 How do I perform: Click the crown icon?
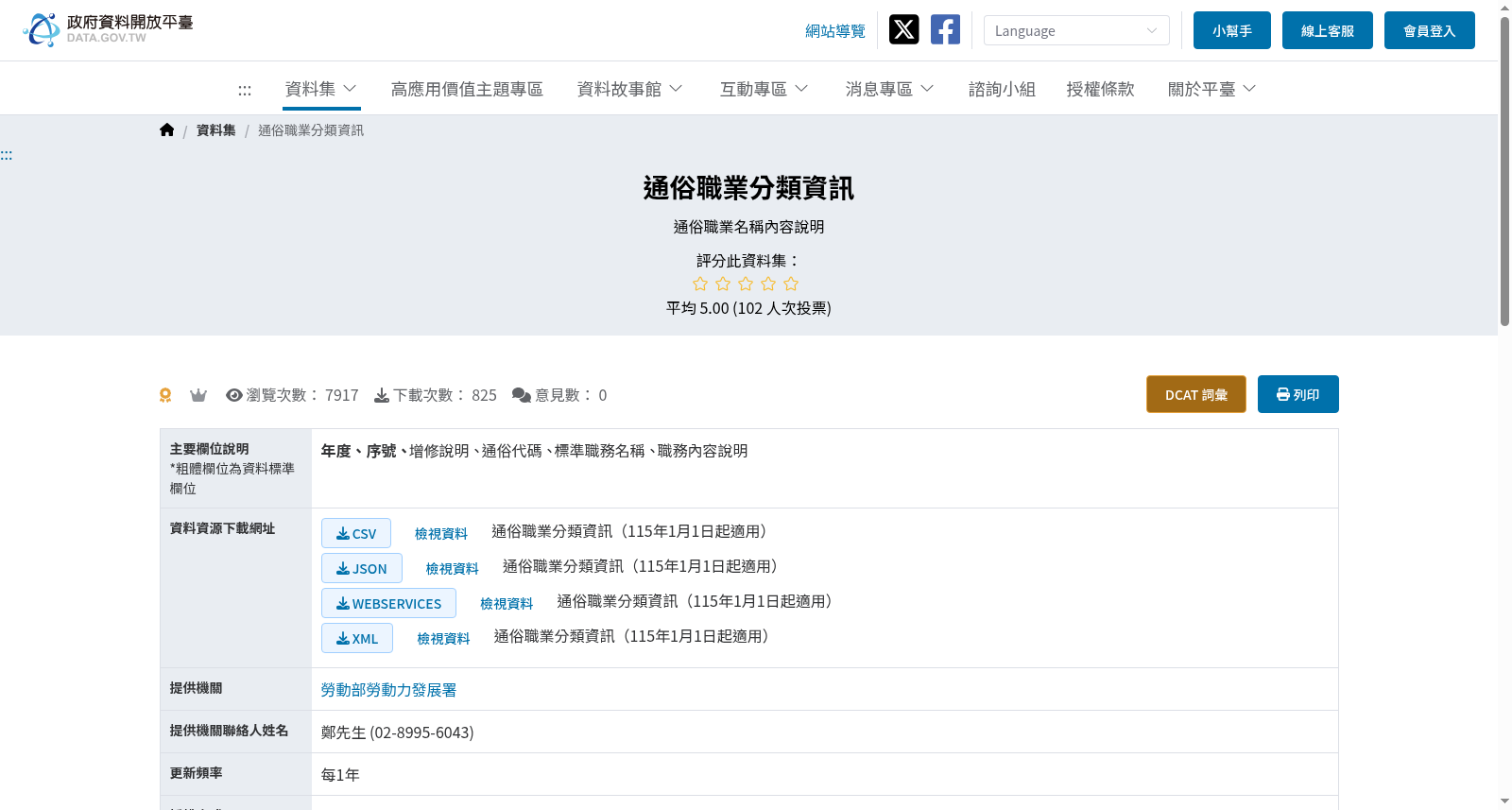(198, 395)
